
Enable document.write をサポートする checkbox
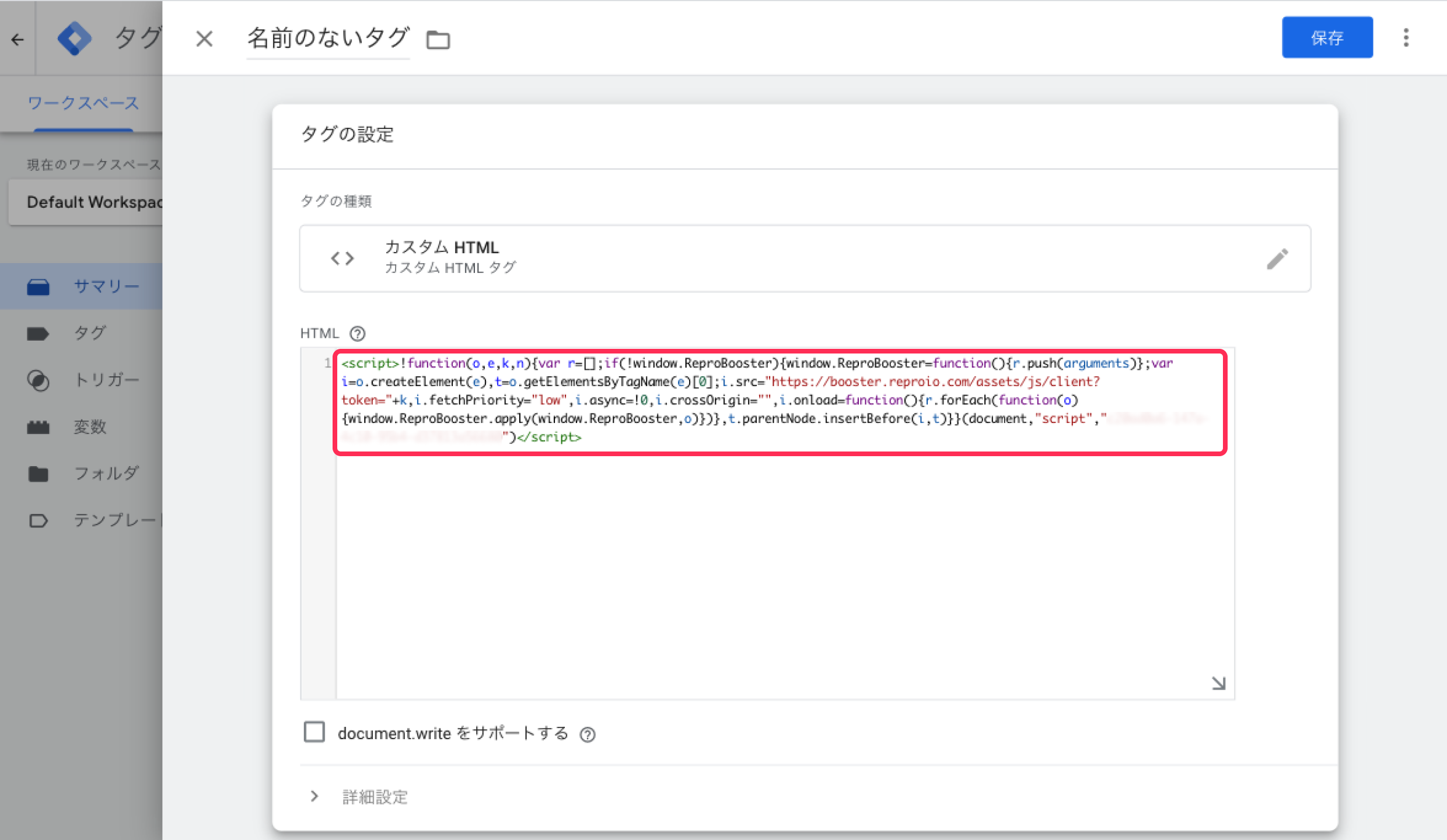[x=314, y=732]
